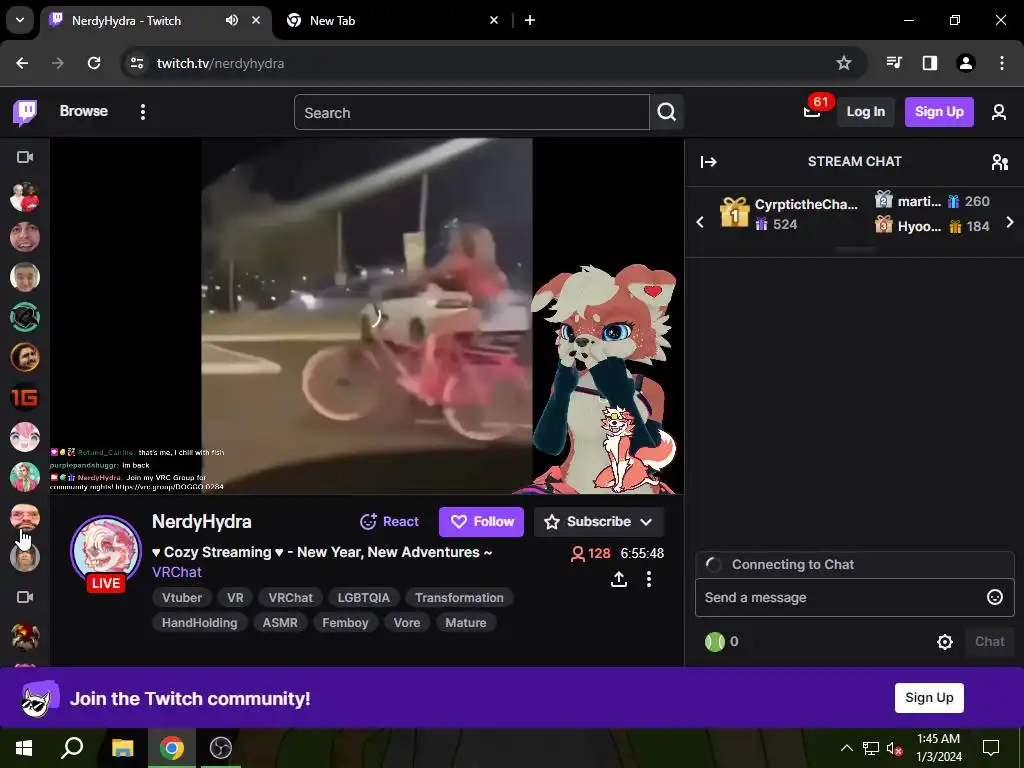Open the VRChat category link
This screenshot has width=1024, height=768.
pos(176,572)
